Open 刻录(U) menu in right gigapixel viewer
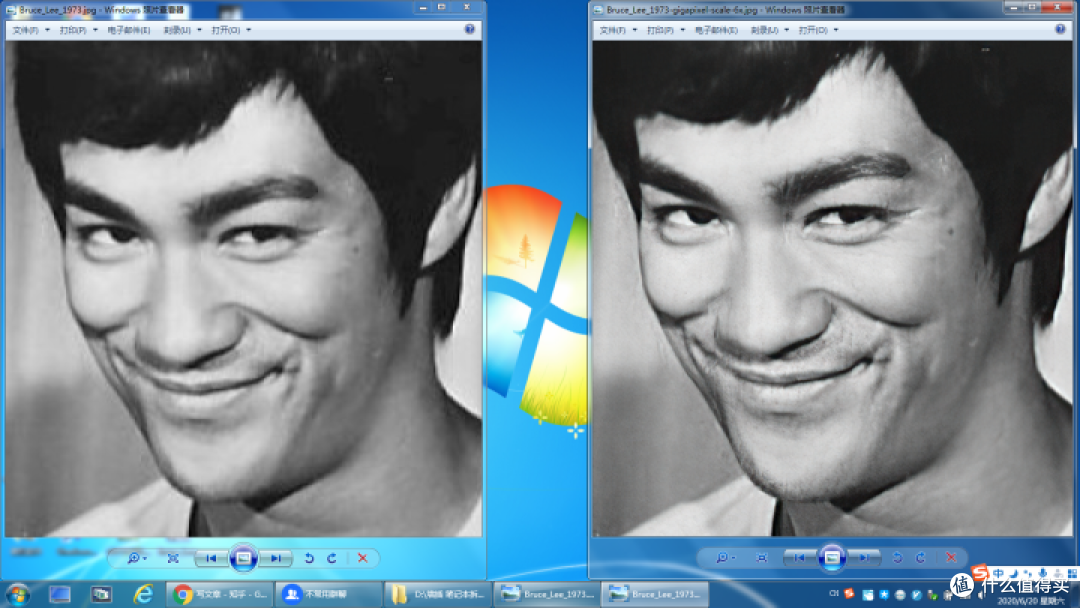The width and height of the screenshot is (1080, 608). (765, 30)
